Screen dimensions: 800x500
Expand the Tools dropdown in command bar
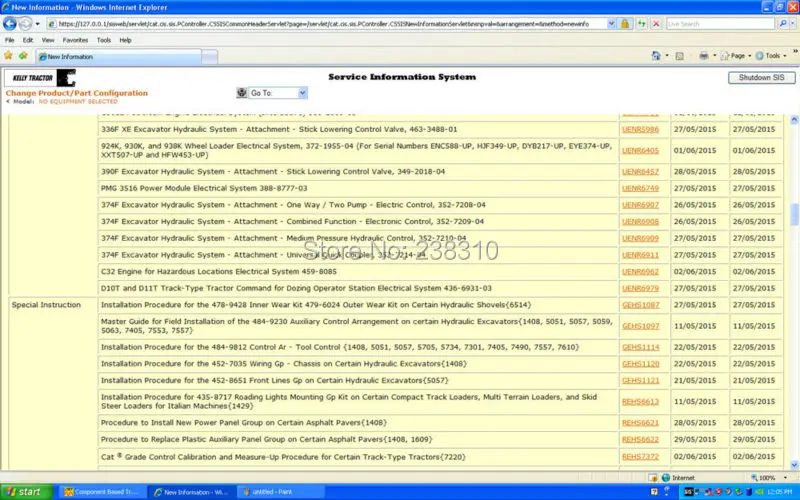pos(771,56)
